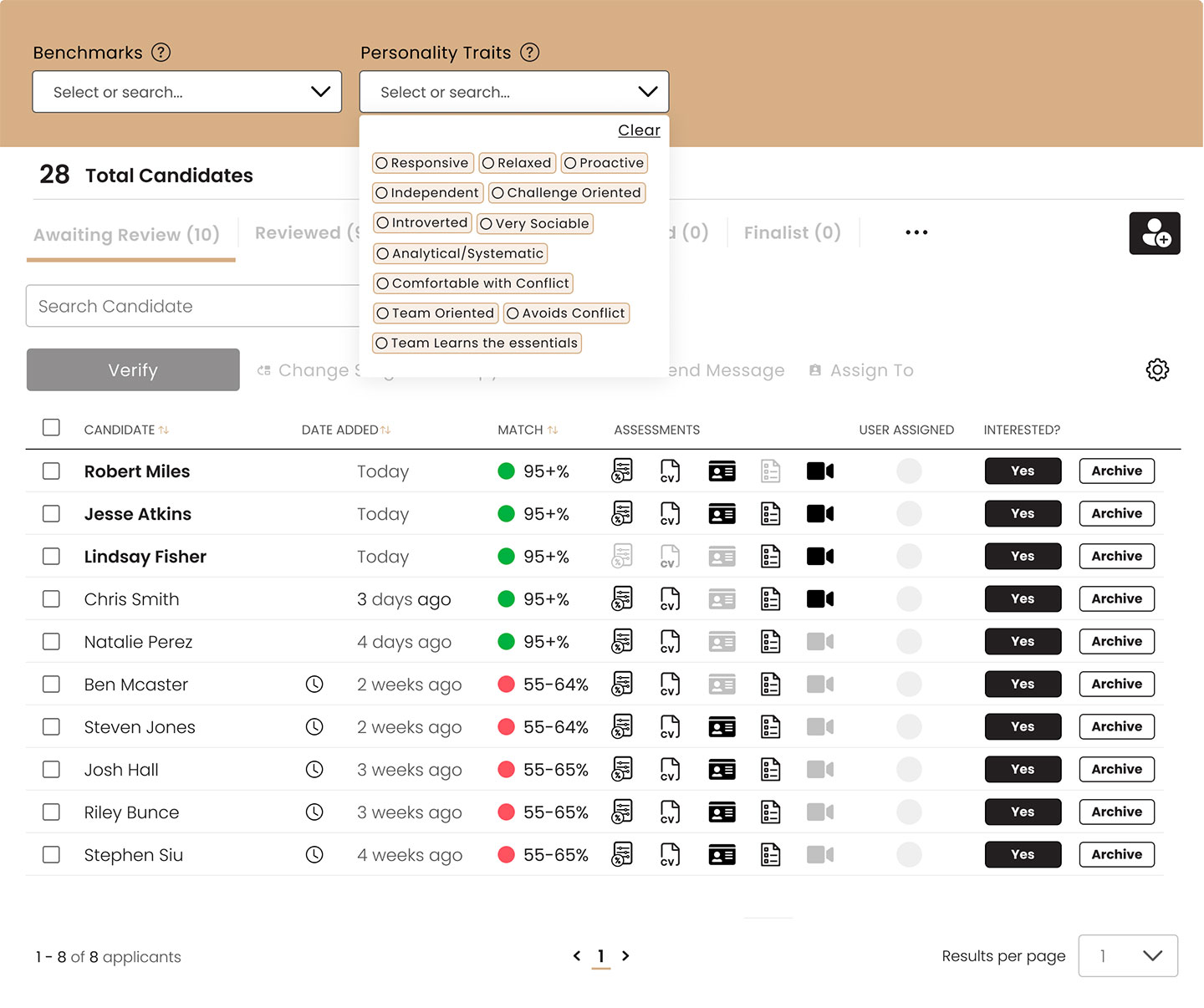Play Lindsay Fisher video icon

point(820,557)
